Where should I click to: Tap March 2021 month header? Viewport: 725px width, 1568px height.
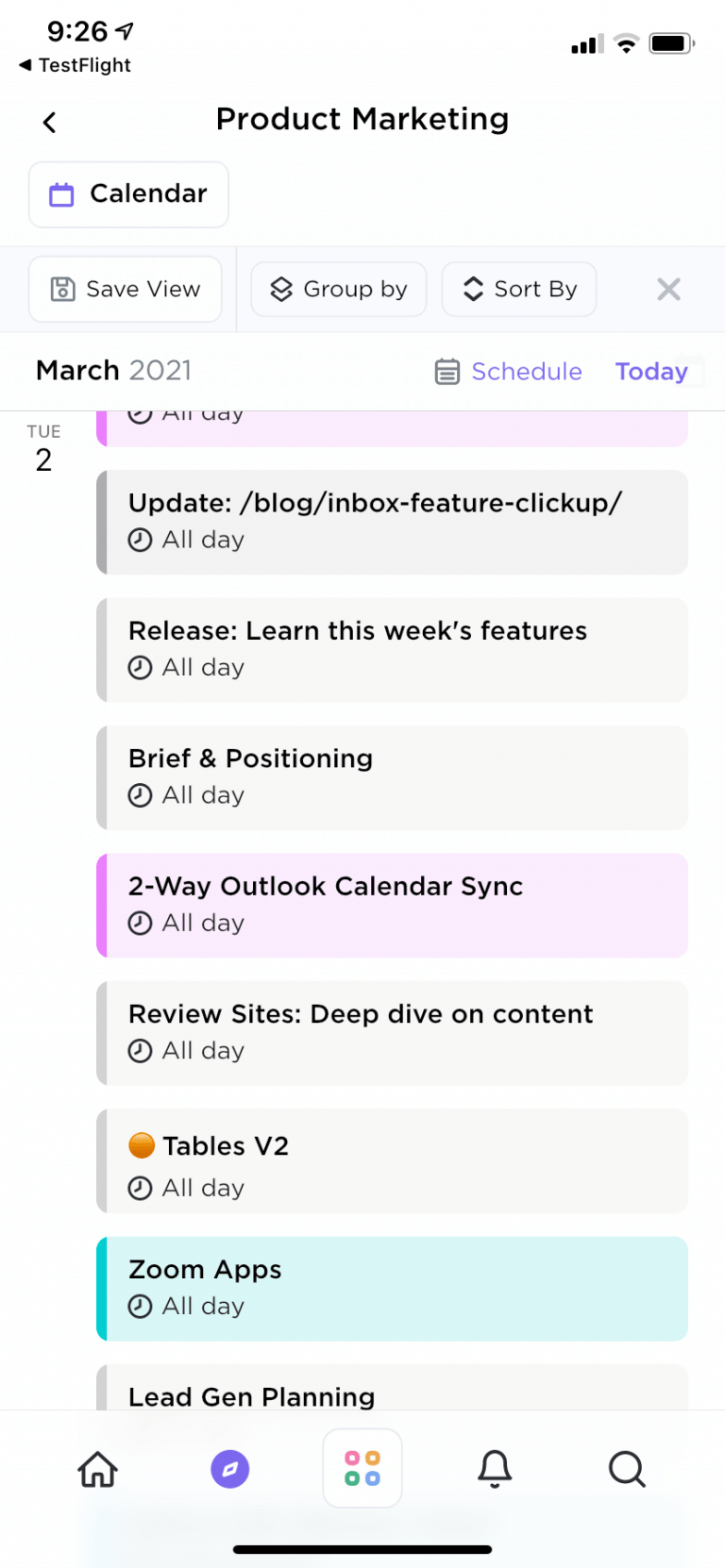[x=113, y=370]
